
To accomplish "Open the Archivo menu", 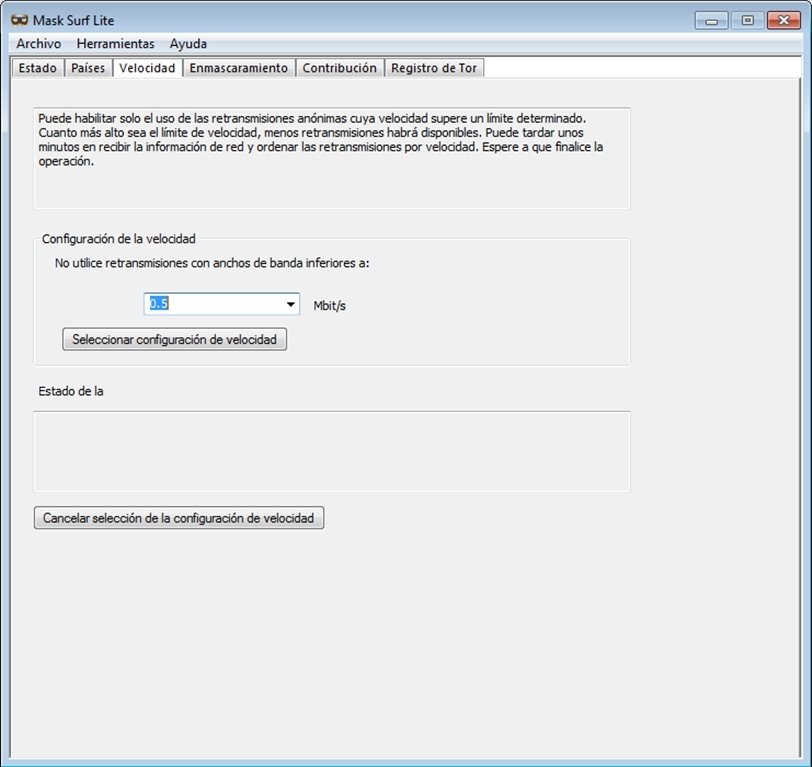I will [39, 44].
